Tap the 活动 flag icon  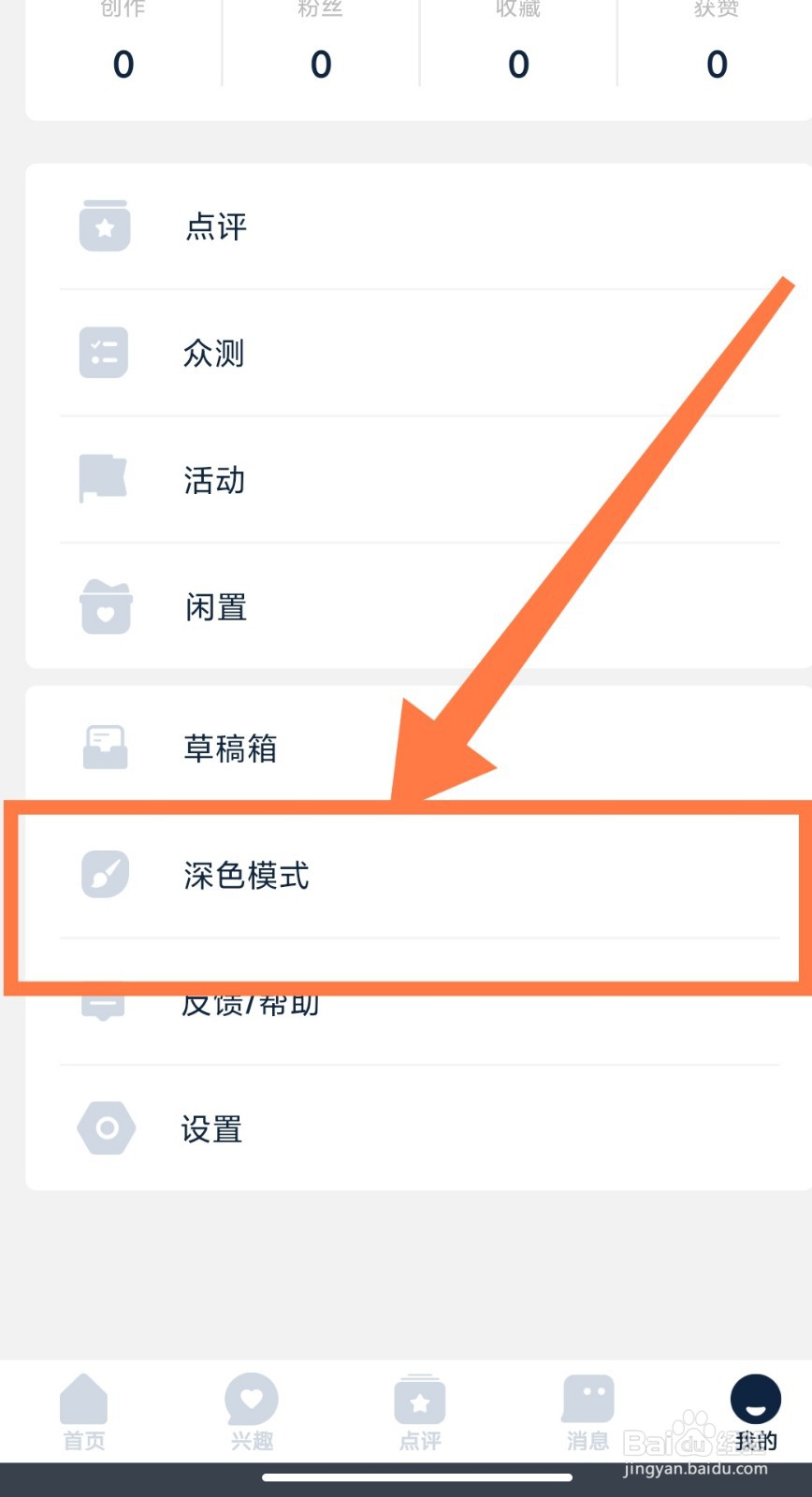103,479
